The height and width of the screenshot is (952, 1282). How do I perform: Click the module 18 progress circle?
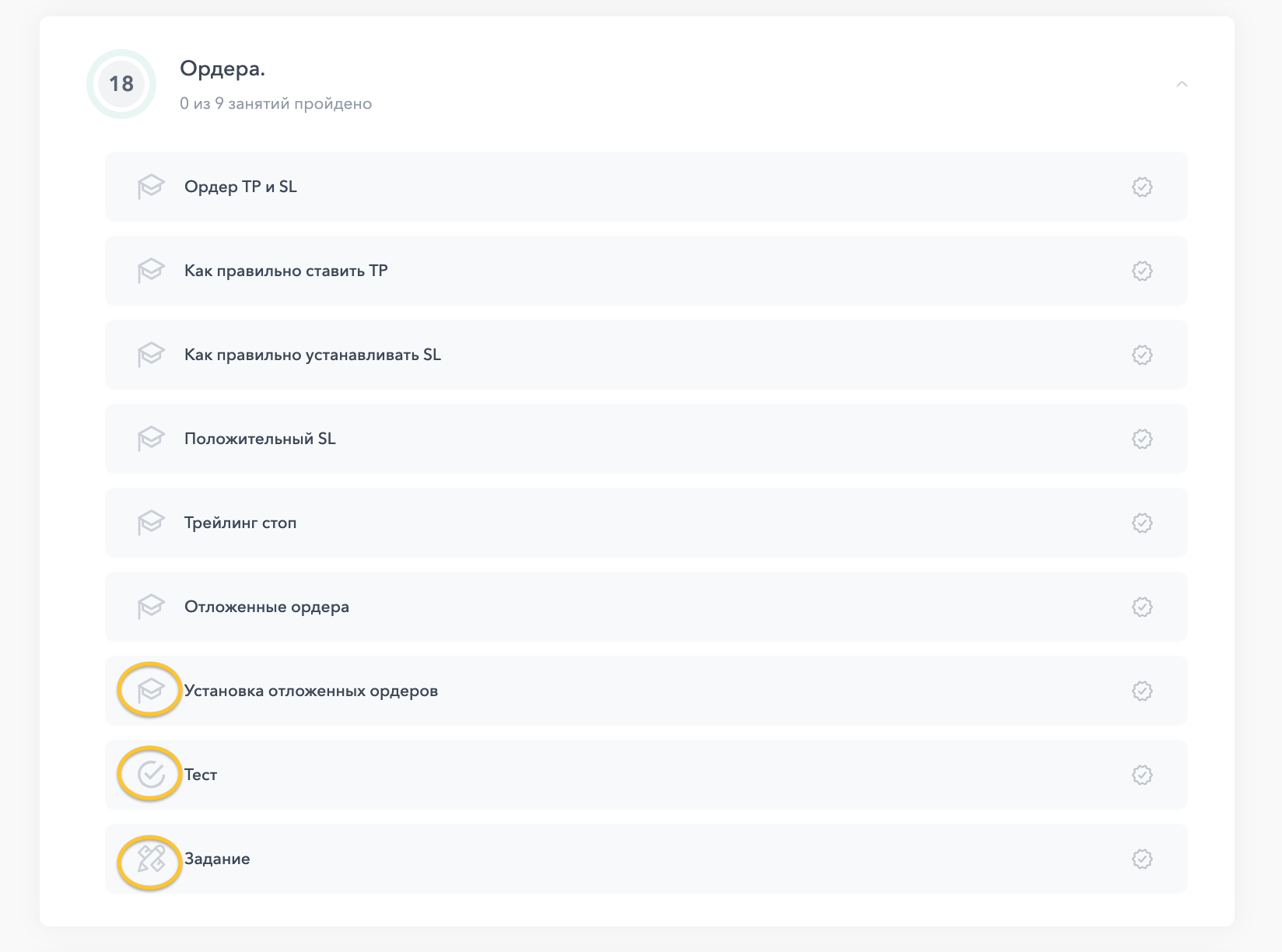click(121, 84)
